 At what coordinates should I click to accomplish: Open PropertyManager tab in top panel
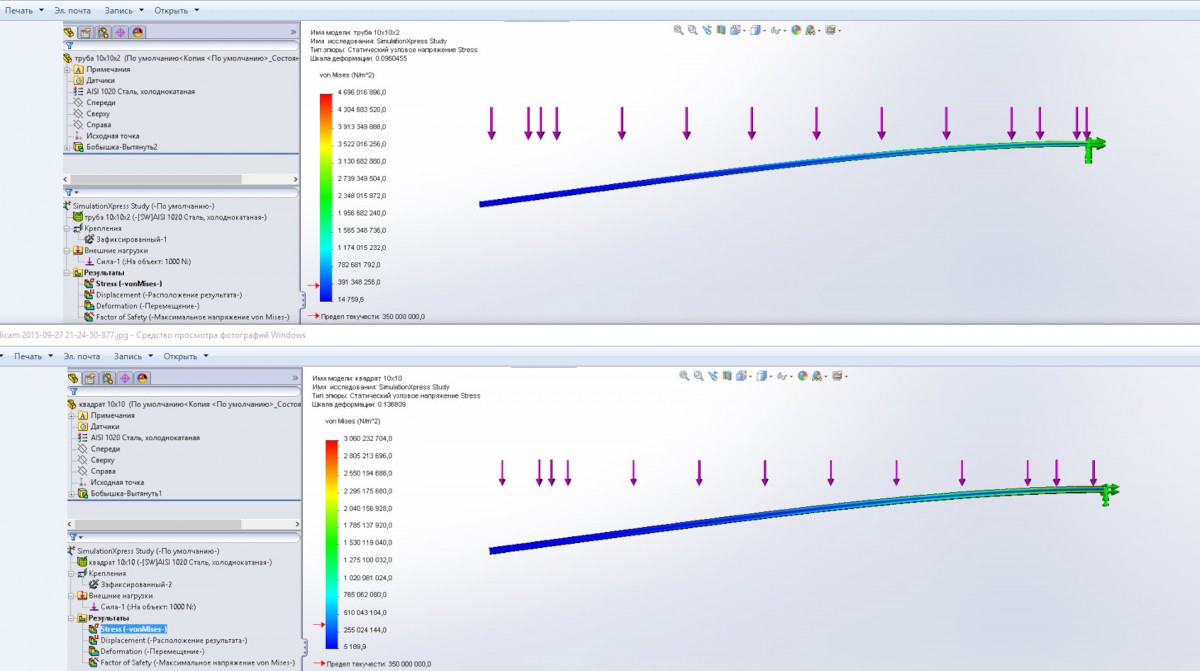(88, 32)
